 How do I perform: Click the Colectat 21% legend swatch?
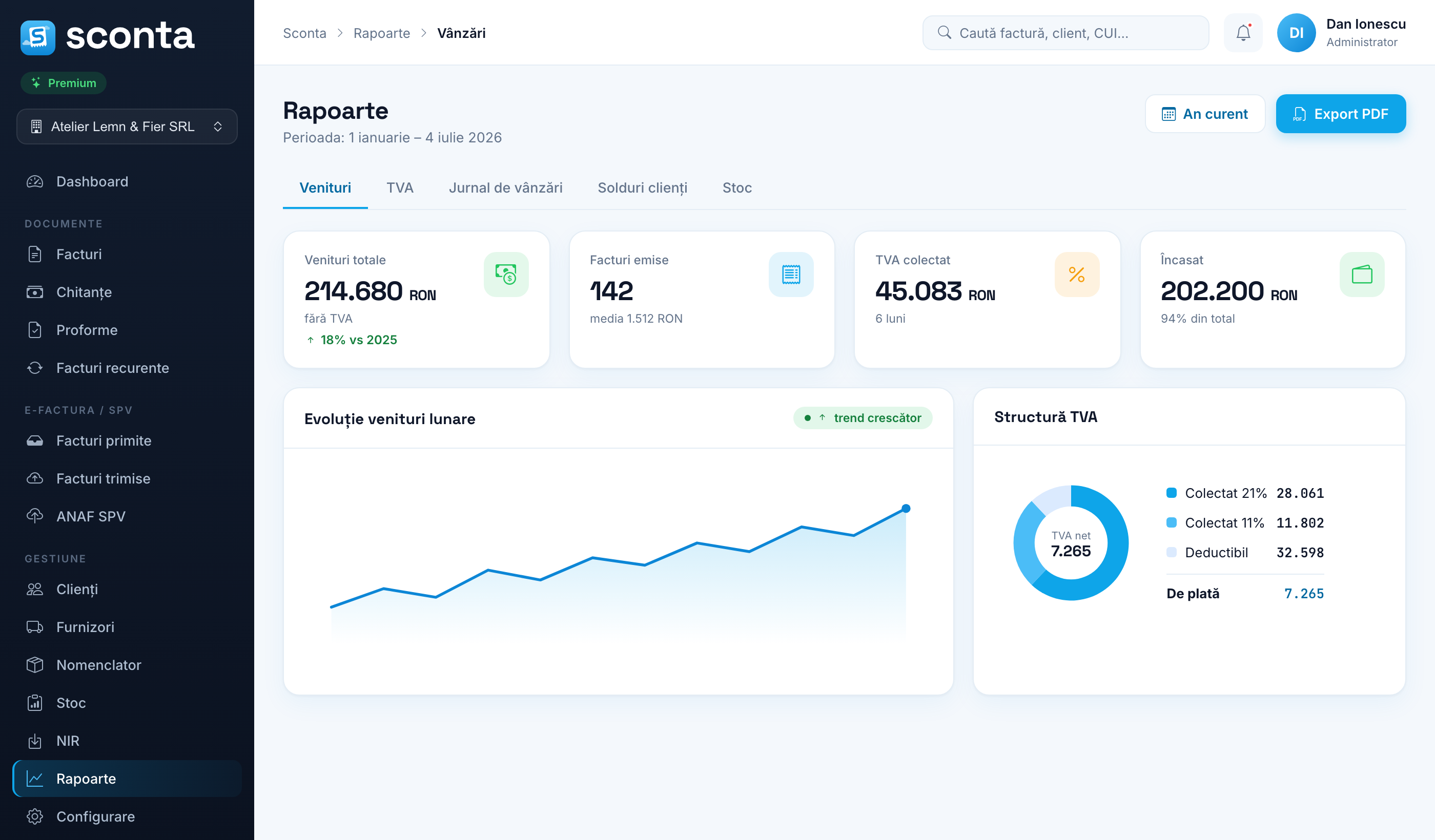(1172, 493)
